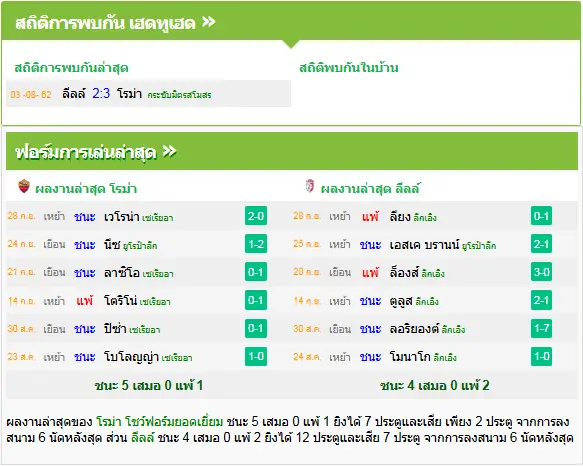Click the red แพ้ result in โตริโน่ row
This screenshot has width=583, height=466.
pyautogui.click(x=85, y=300)
